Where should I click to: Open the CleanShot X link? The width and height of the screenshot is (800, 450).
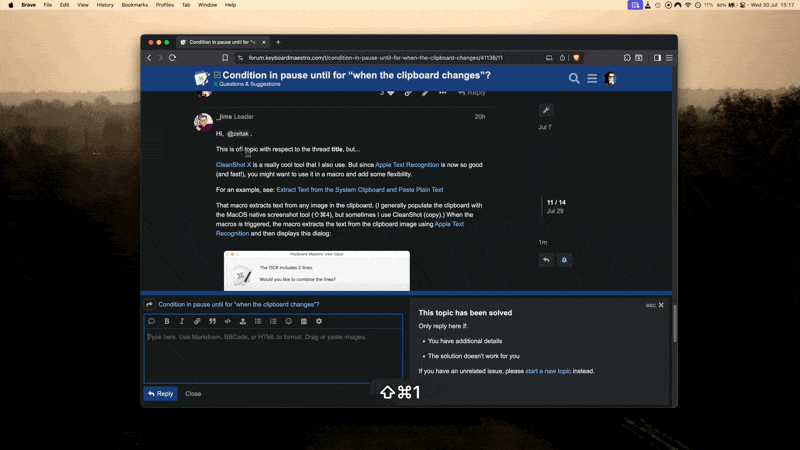coord(233,165)
